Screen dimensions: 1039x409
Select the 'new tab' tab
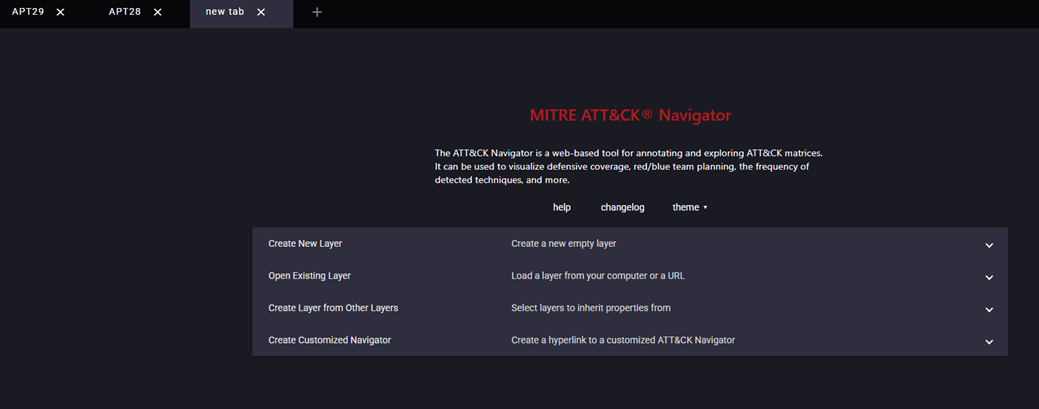pyautogui.click(x=225, y=12)
